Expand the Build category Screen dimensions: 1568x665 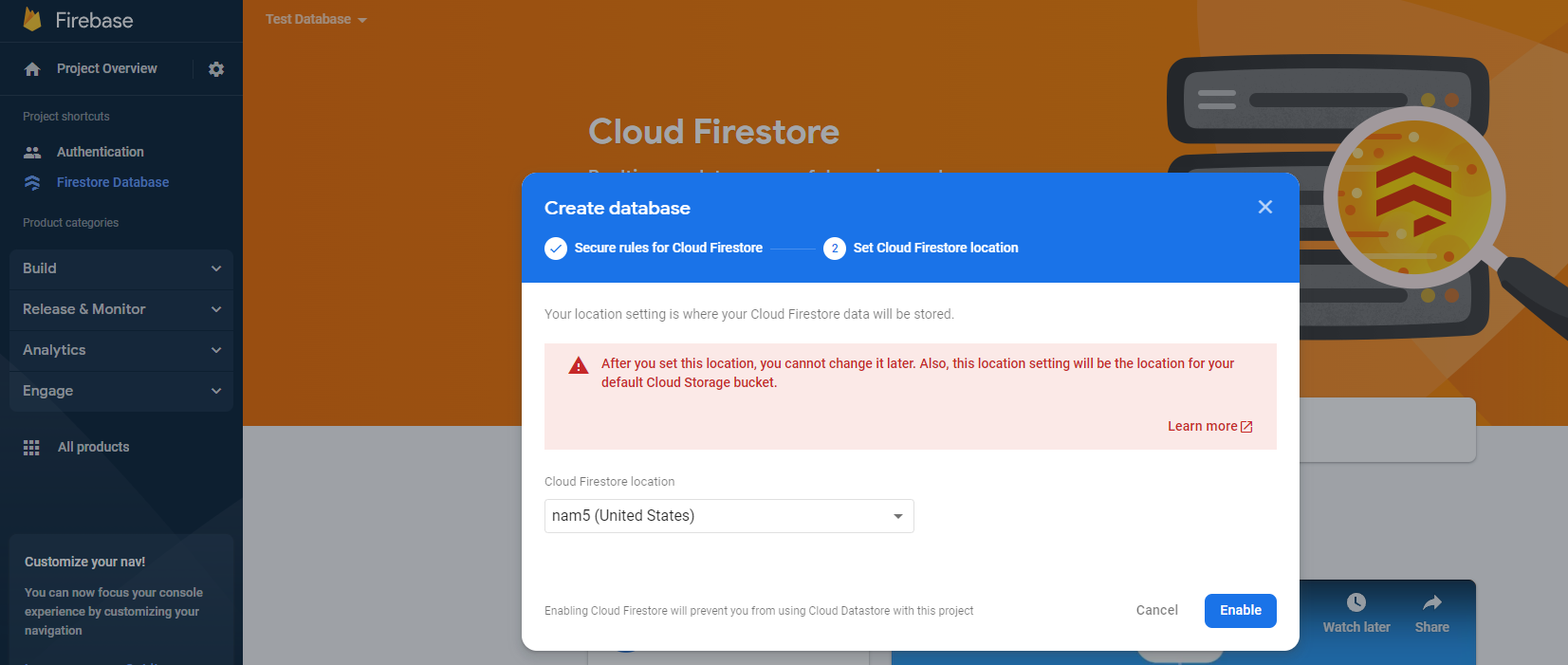121,268
